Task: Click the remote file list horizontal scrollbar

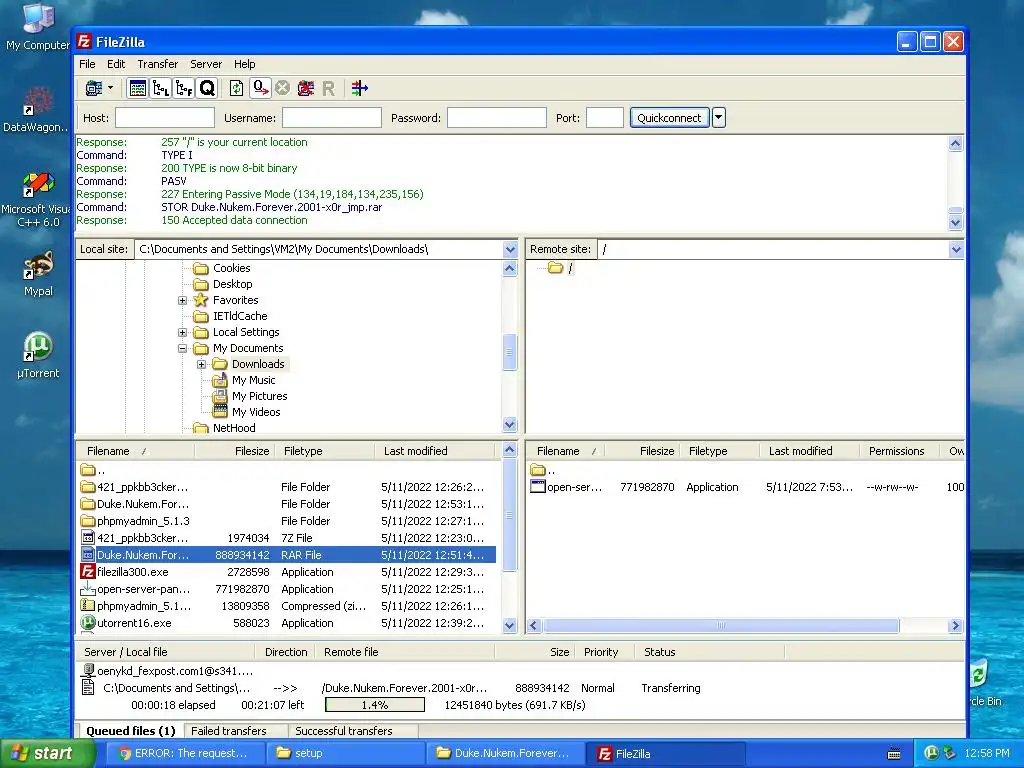Action: [721, 626]
